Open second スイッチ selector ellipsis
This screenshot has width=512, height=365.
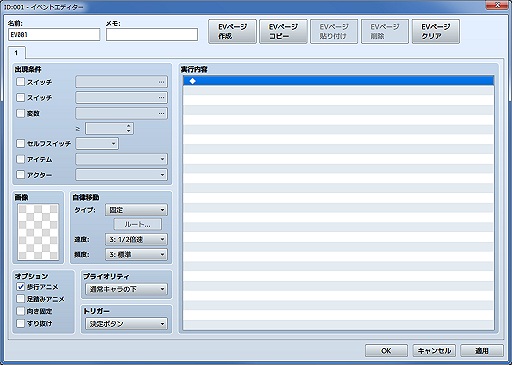click(161, 98)
